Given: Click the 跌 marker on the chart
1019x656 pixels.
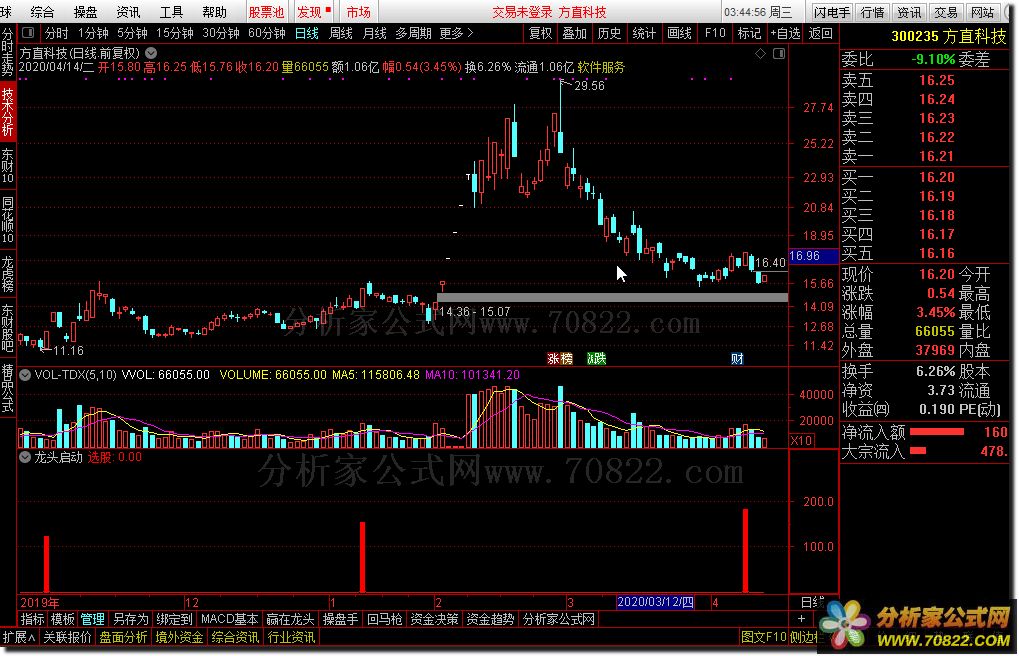Looking at the screenshot, I should (596, 358).
